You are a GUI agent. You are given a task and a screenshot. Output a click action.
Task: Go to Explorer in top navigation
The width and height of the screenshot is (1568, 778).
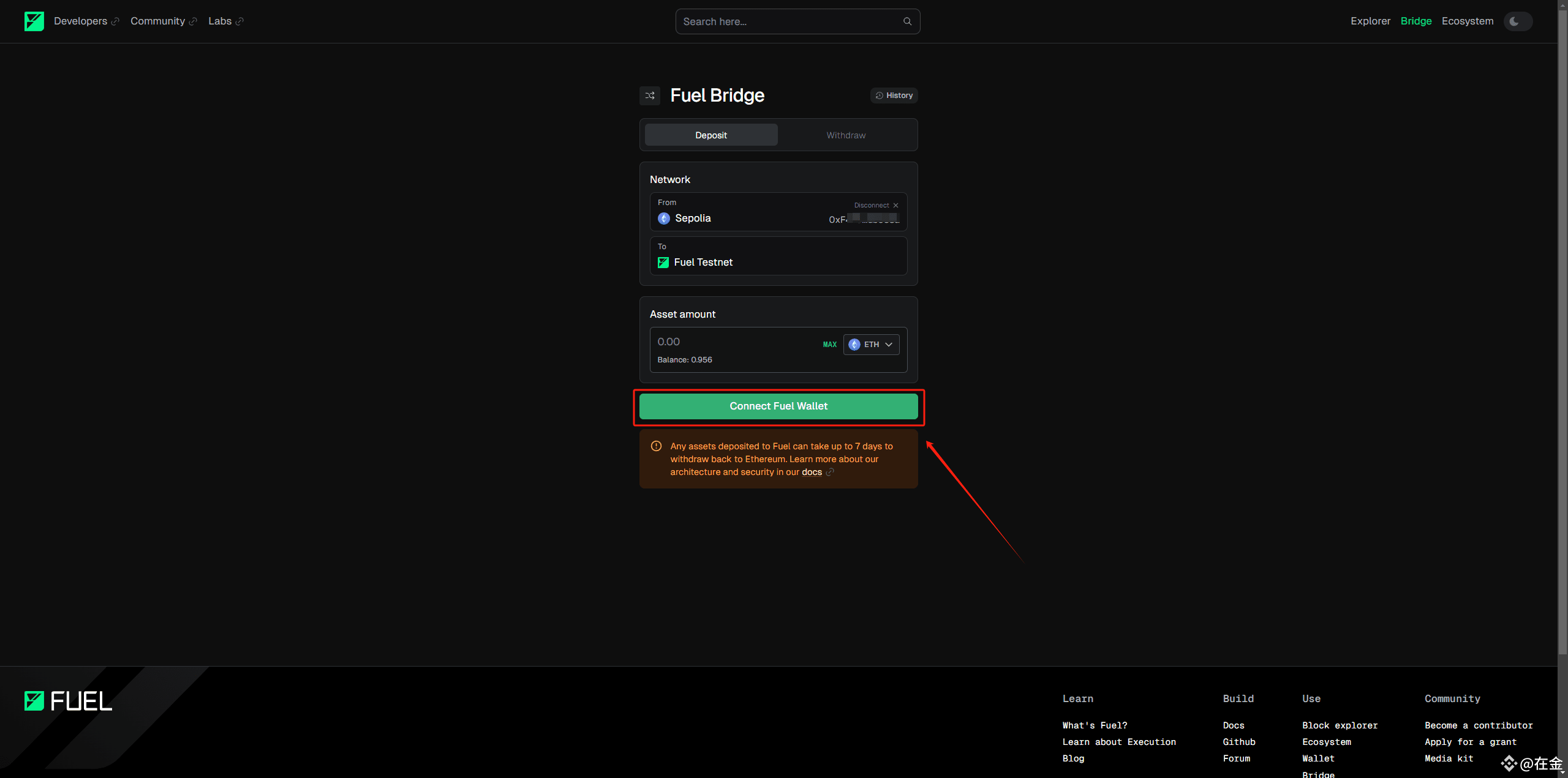tap(1370, 21)
